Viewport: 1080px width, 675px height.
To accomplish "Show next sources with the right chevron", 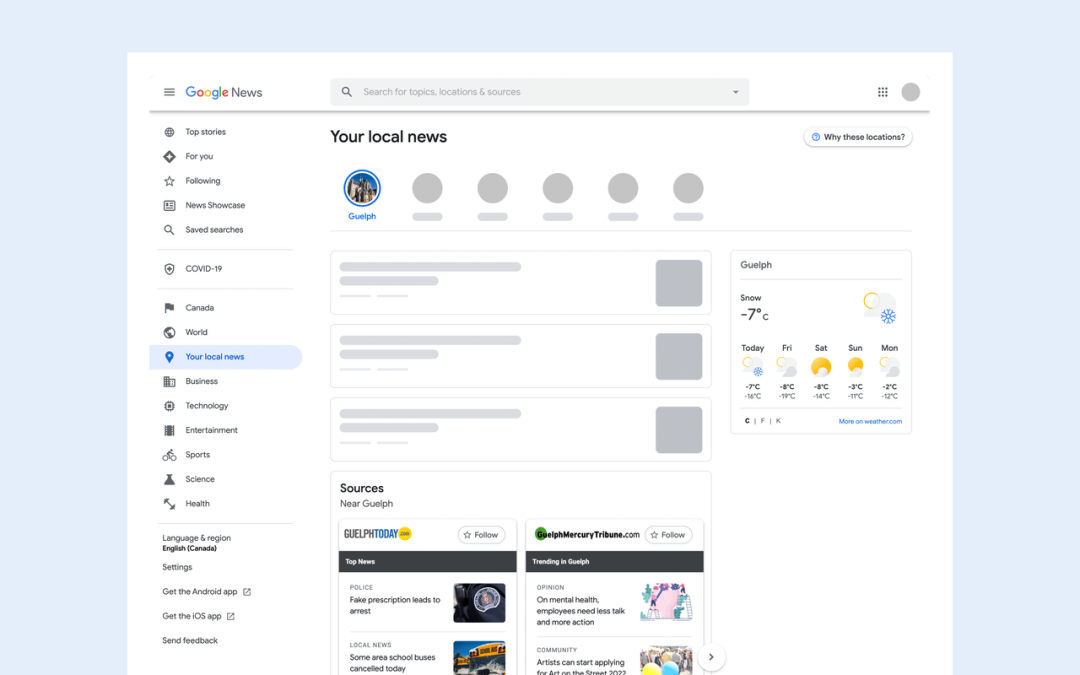I will point(712,657).
